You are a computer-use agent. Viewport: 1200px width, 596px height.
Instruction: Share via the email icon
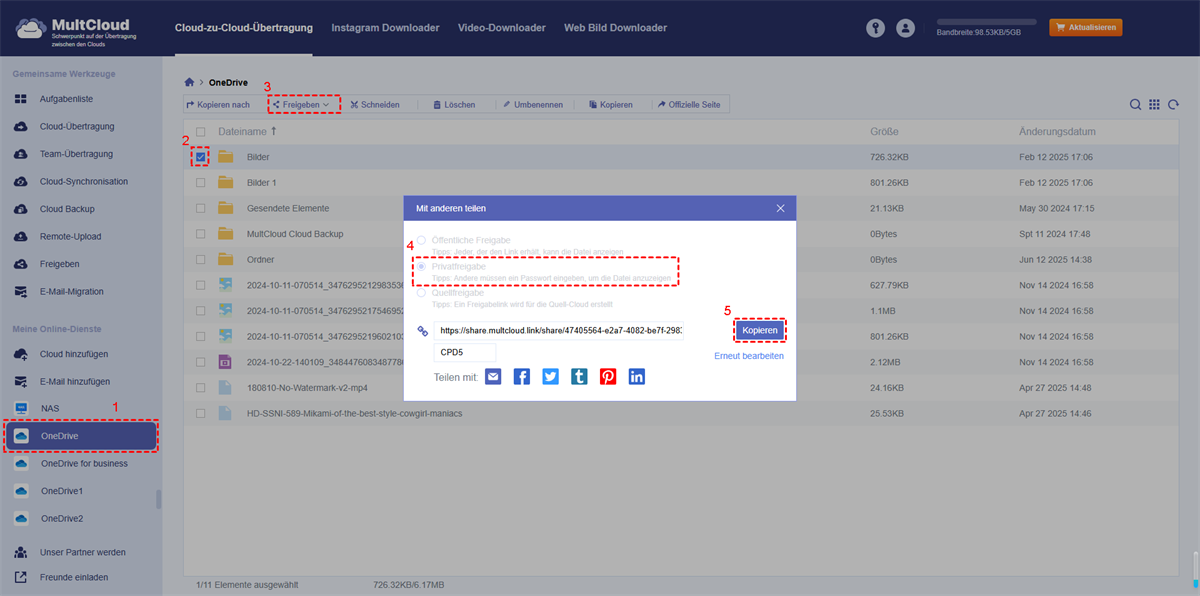pyautogui.click(x=493, y=376)
